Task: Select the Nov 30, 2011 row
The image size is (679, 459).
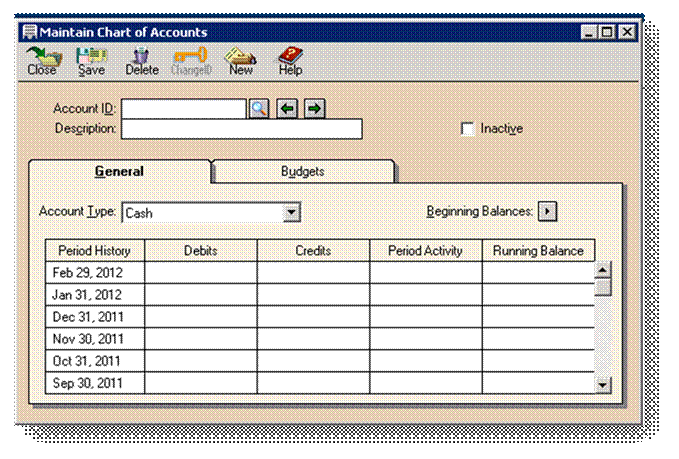Action: click(x=320, y=339)
